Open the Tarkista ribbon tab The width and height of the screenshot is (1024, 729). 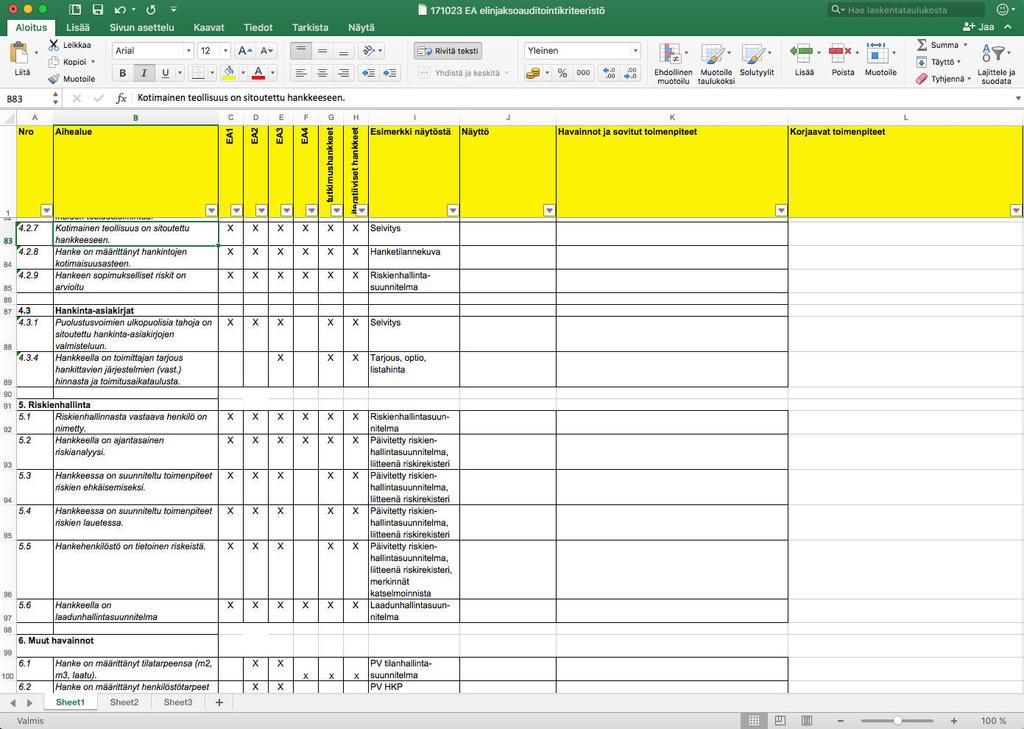(x=310, y=27)
